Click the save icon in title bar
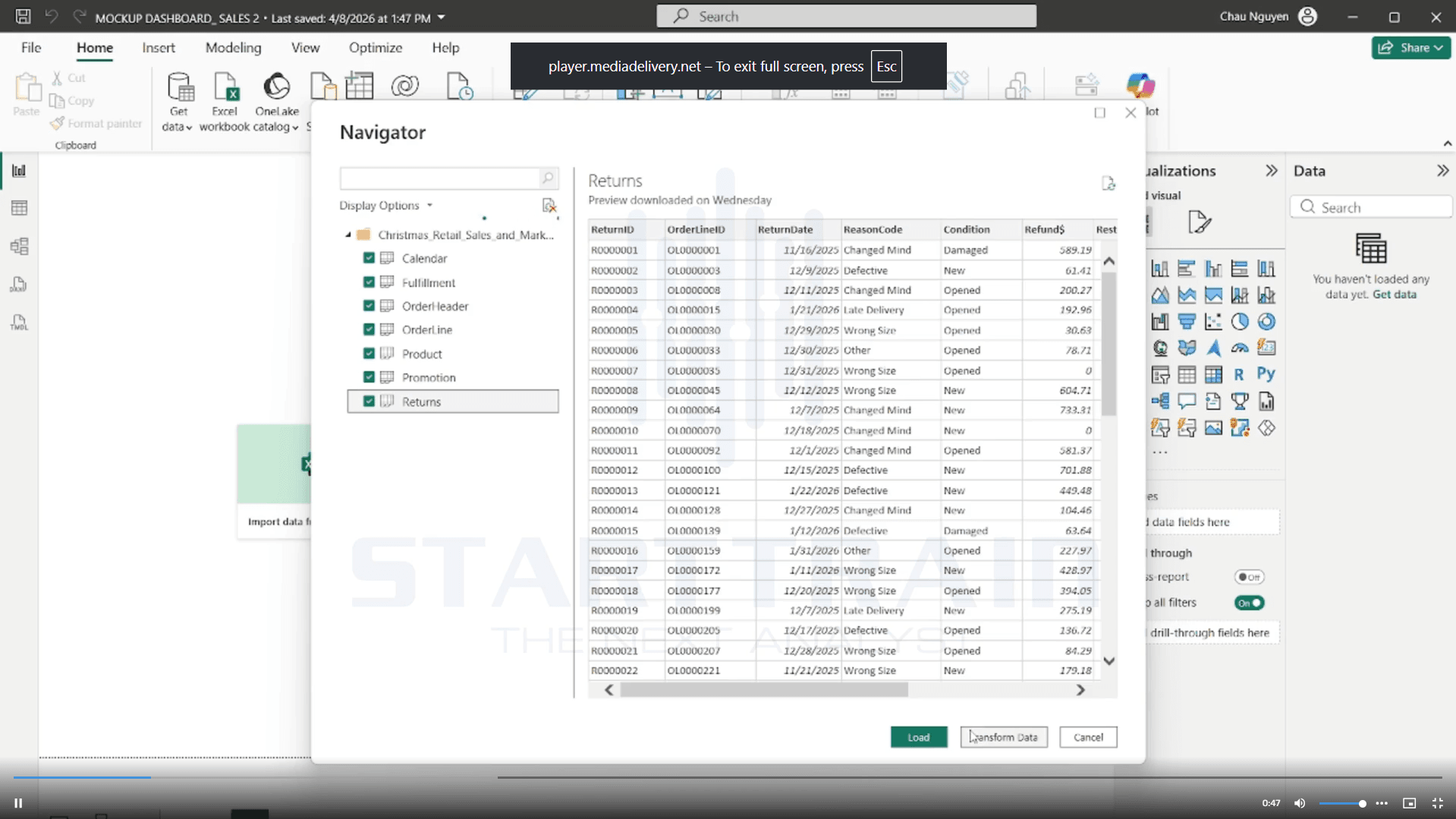The image size is (1456, 819). (23, 16)
